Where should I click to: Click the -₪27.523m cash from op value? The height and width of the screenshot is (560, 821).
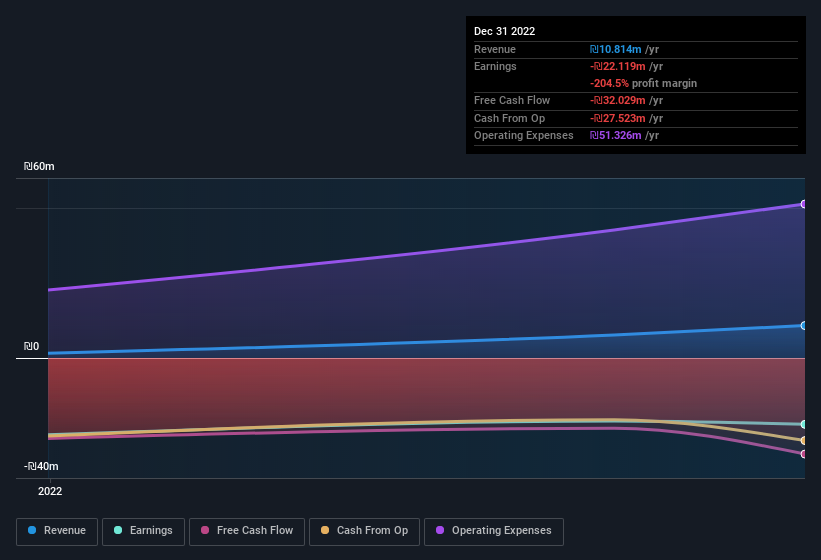[x=617, y=118]
